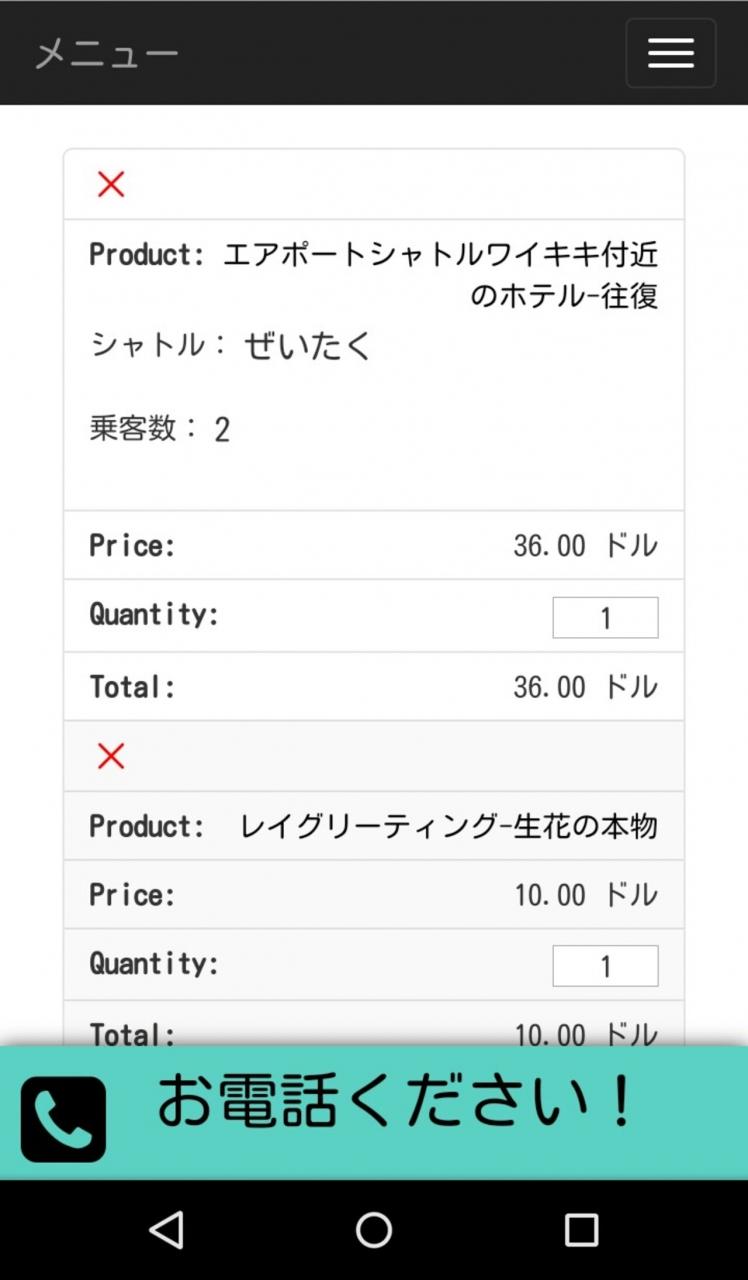748x1280 pixels.
Task: Click the Quantity label of airport shuttle item
Action: coord(154,614)
